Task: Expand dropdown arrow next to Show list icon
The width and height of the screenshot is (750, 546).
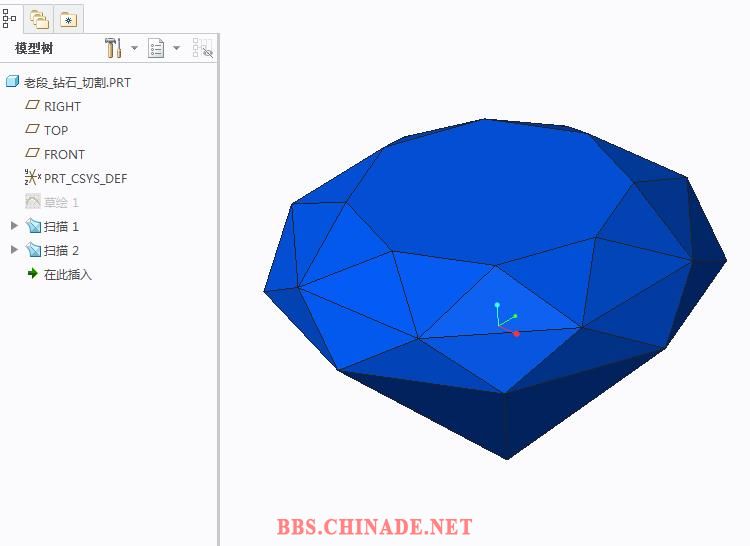Action: point(176,48)
